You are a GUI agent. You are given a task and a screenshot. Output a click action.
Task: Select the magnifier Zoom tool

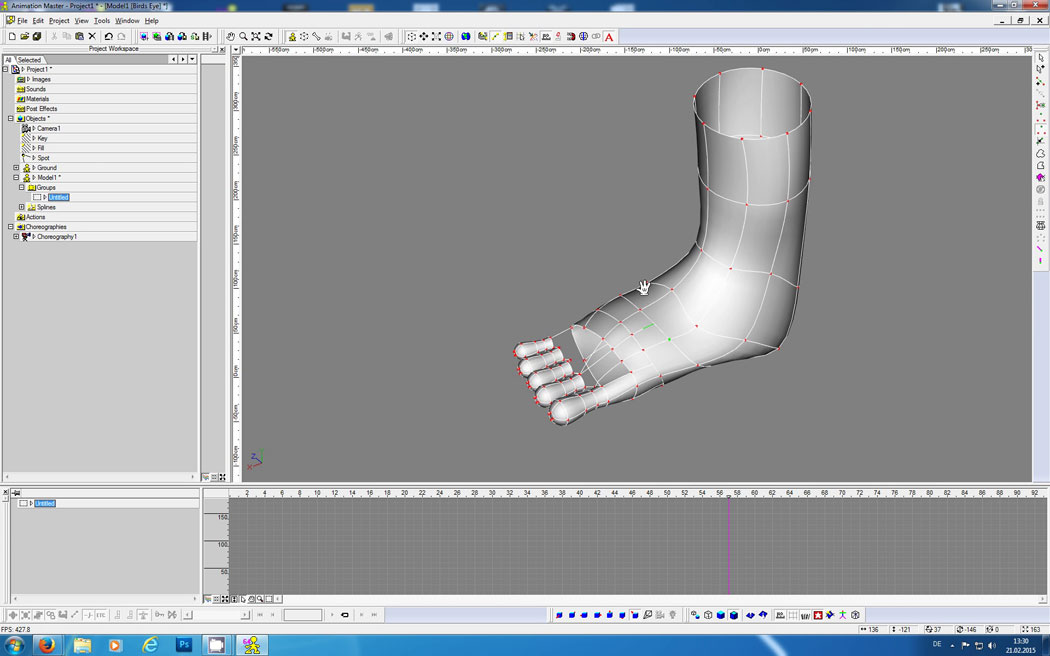(243, 37)
